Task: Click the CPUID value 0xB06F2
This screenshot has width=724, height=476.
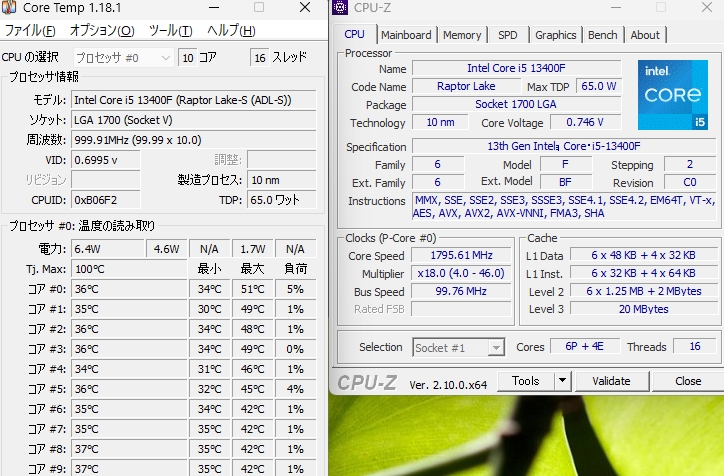Action: [x=106, y=200]
